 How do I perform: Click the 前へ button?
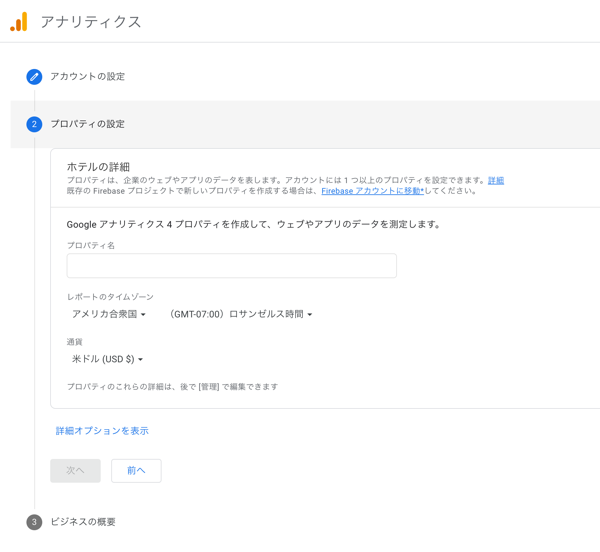136,471
